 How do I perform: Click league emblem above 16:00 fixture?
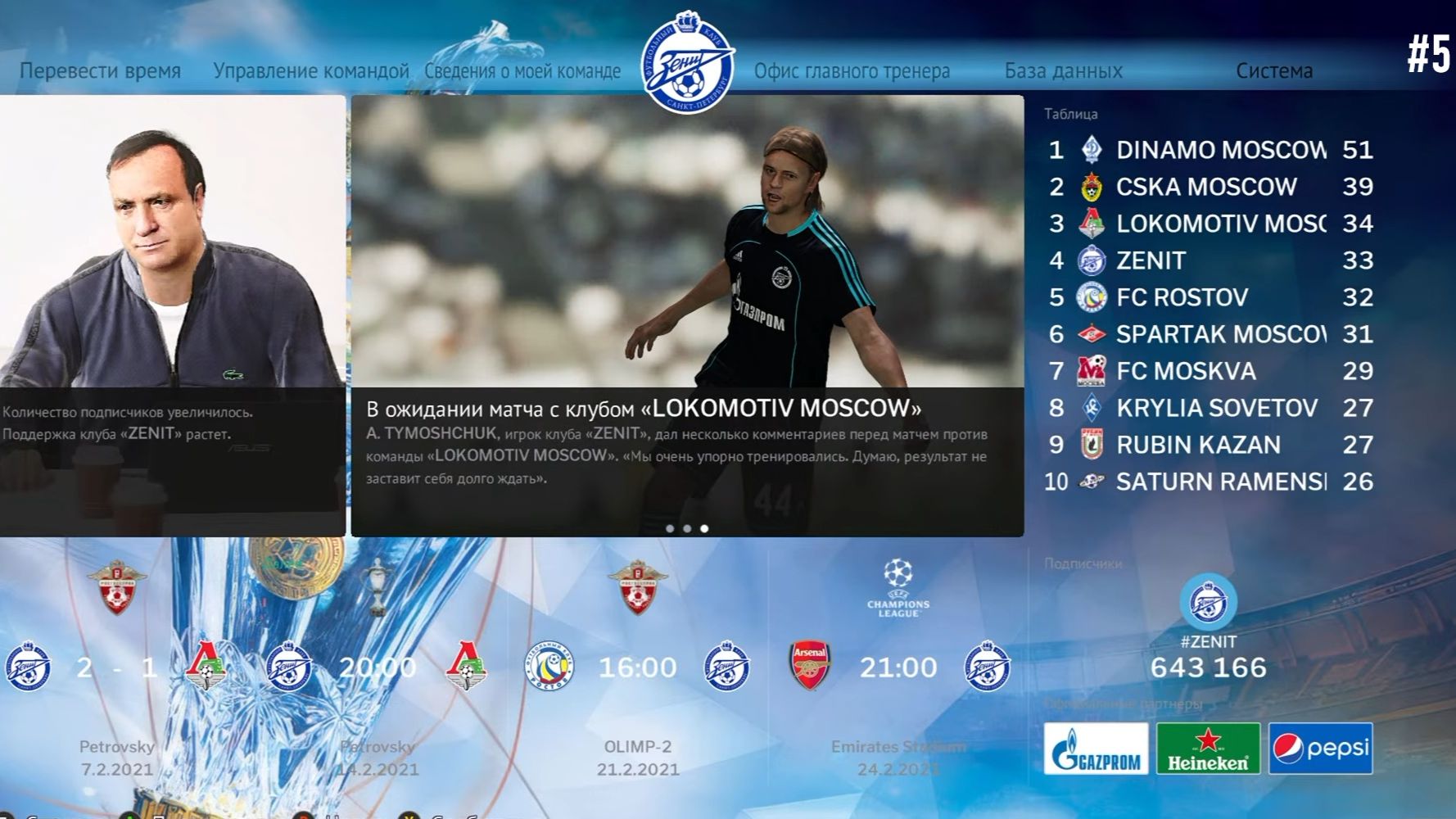[638, 586]
